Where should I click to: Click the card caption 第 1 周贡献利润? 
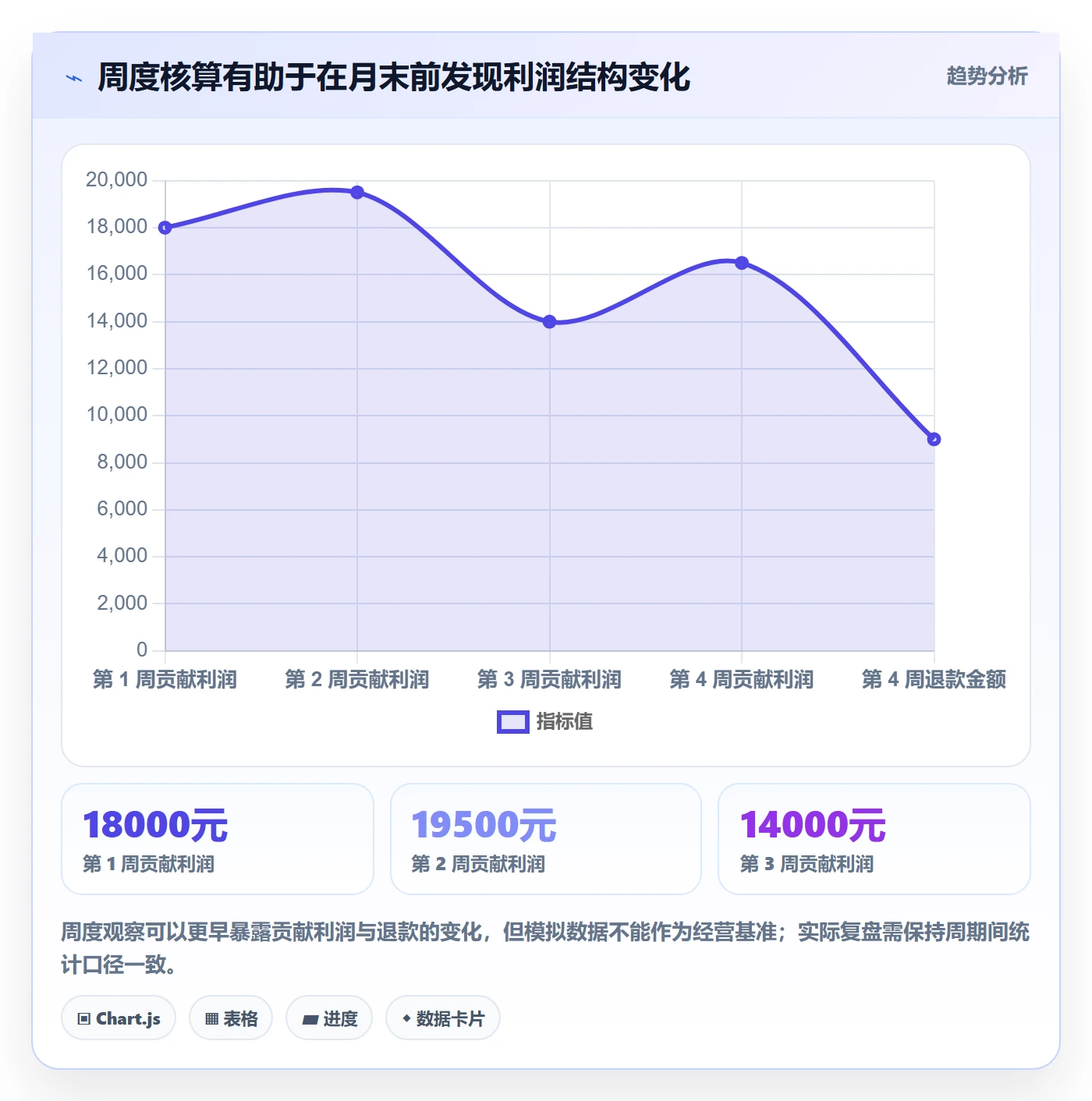[148, 864]
